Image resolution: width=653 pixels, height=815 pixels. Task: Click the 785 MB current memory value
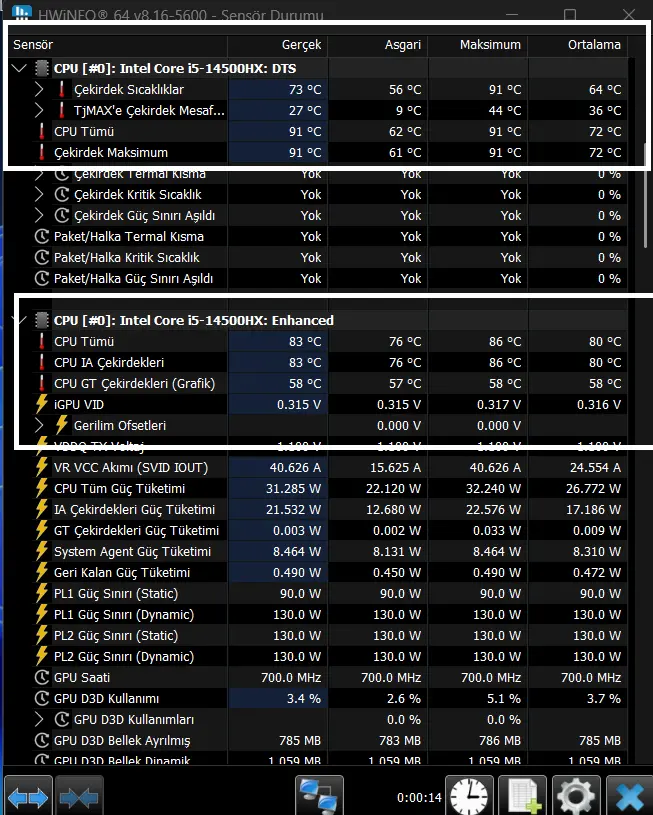tap(300, 740)
